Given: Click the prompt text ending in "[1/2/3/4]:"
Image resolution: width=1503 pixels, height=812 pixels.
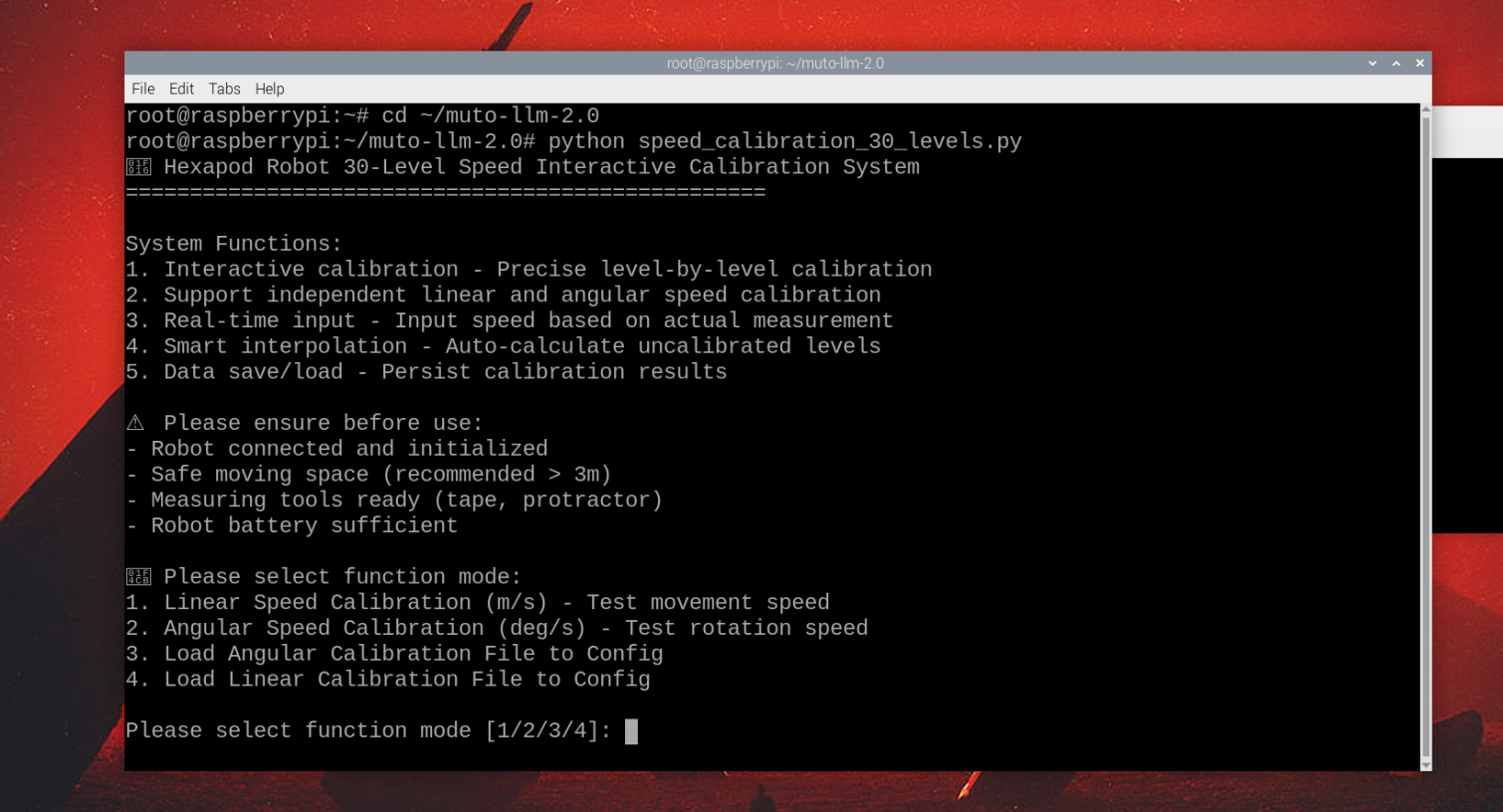Looking at the screenshot, I should [x=368, y=731].
